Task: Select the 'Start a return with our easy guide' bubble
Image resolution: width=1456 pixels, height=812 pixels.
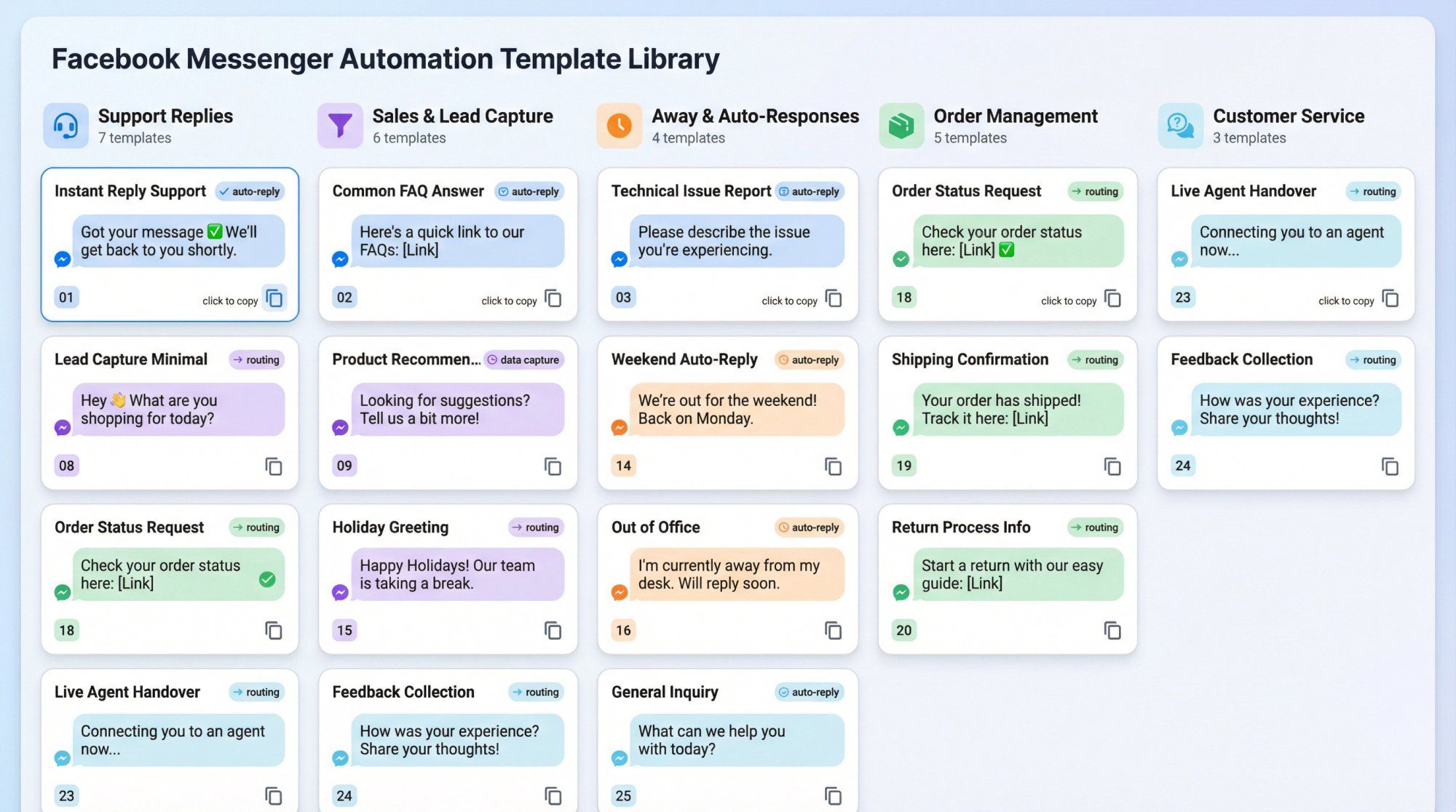Action: [1018, 574]
